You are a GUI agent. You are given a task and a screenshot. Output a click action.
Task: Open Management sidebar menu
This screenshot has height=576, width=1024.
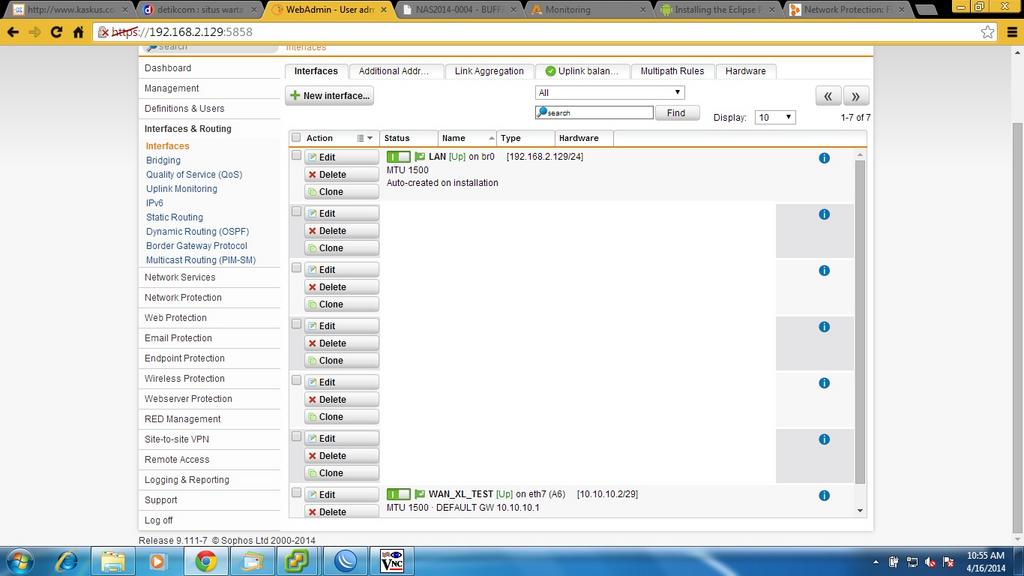click(172, 88)
